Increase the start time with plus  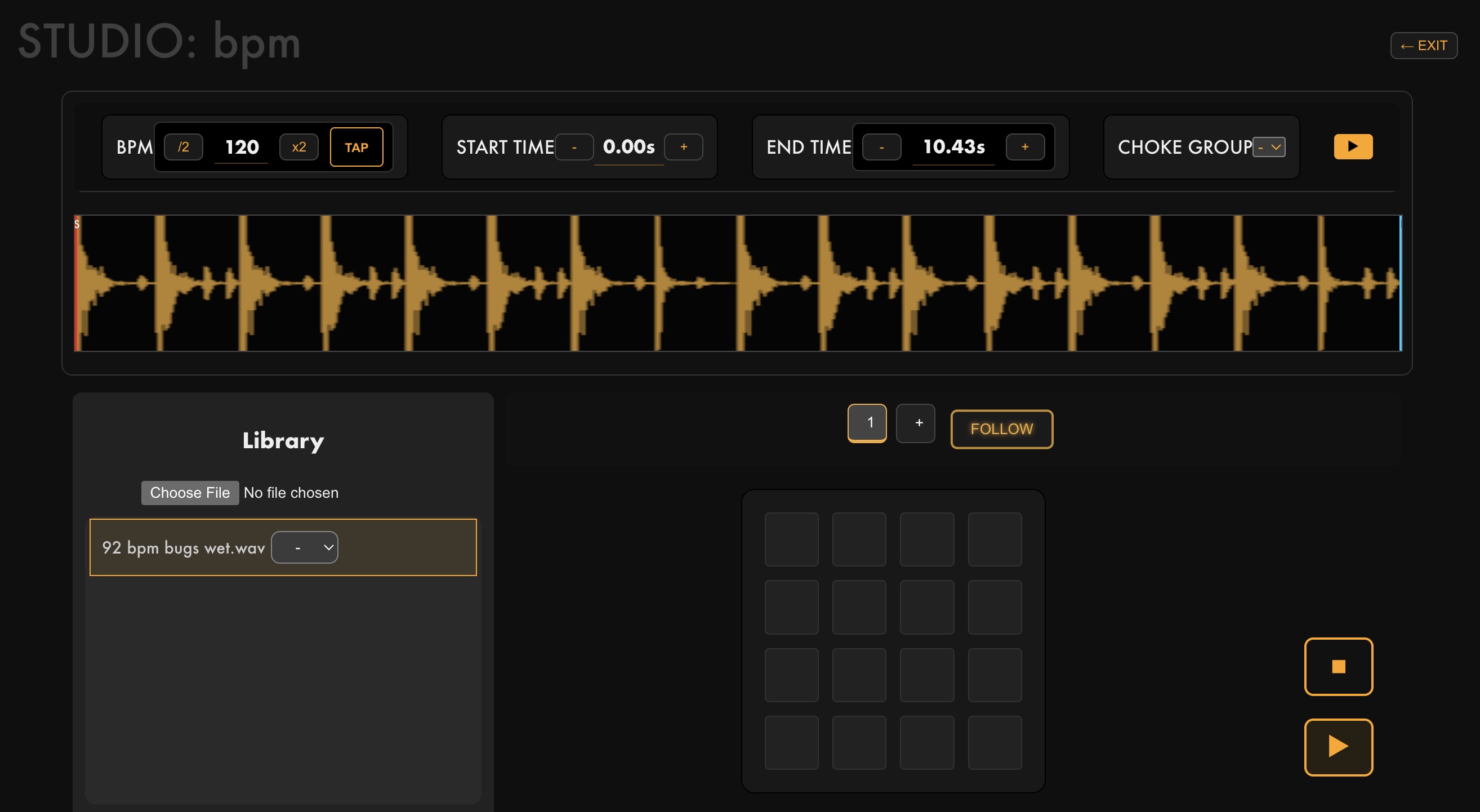point(683,147)
